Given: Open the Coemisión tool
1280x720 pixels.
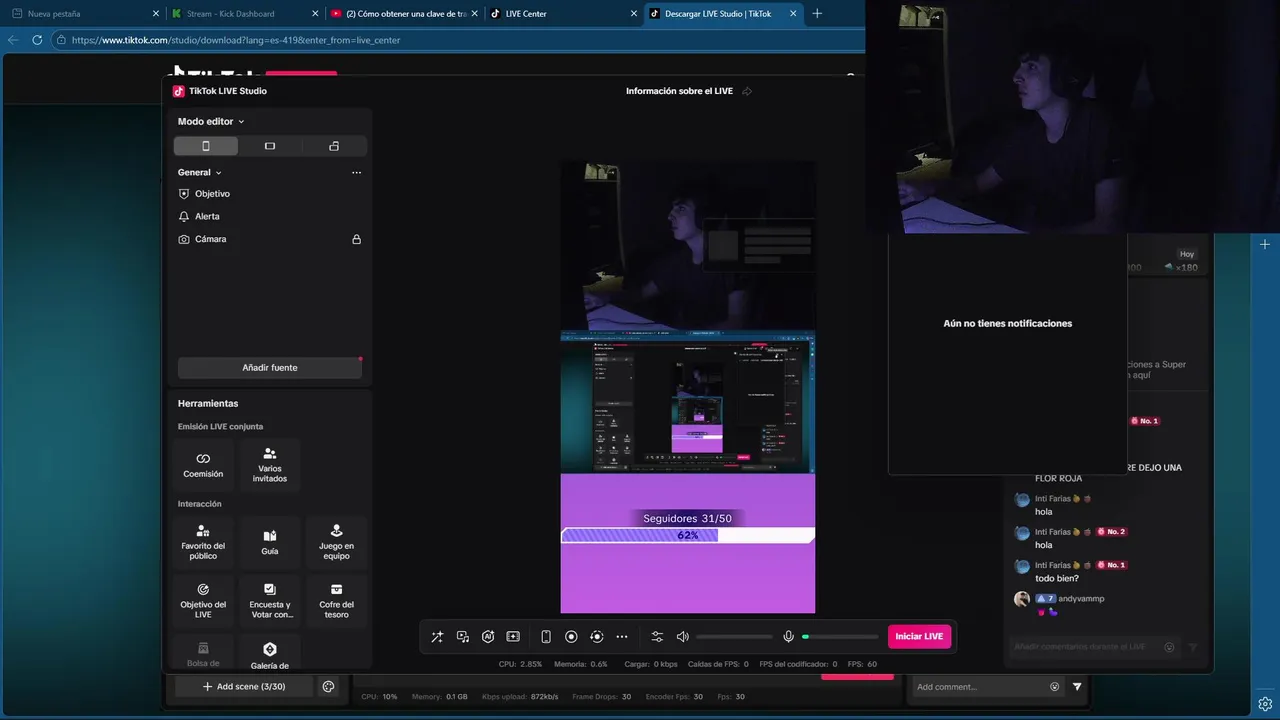Looking at the screenshot, I should coord(203,465).
